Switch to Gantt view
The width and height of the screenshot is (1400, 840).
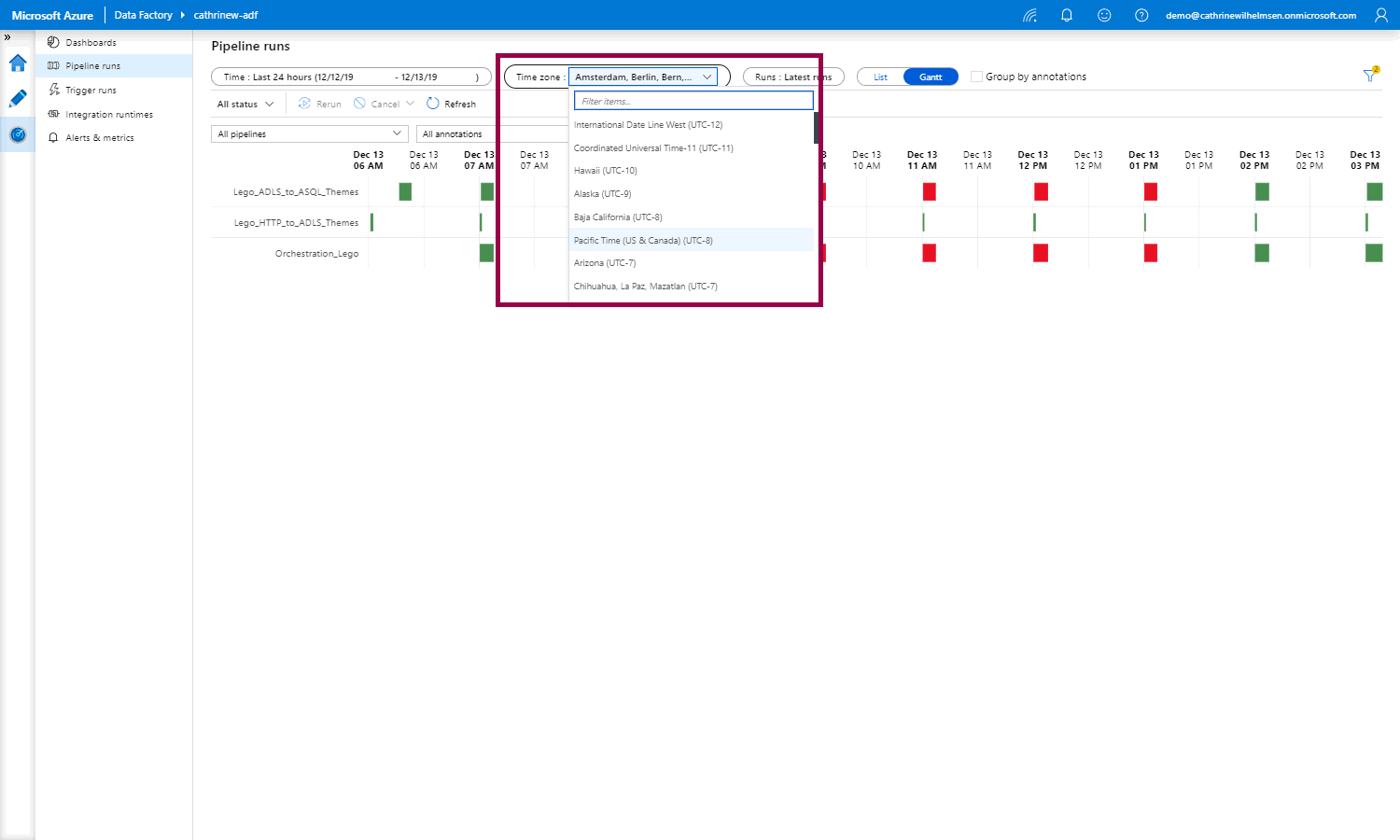pyautogui.click(x=931, y=77)
